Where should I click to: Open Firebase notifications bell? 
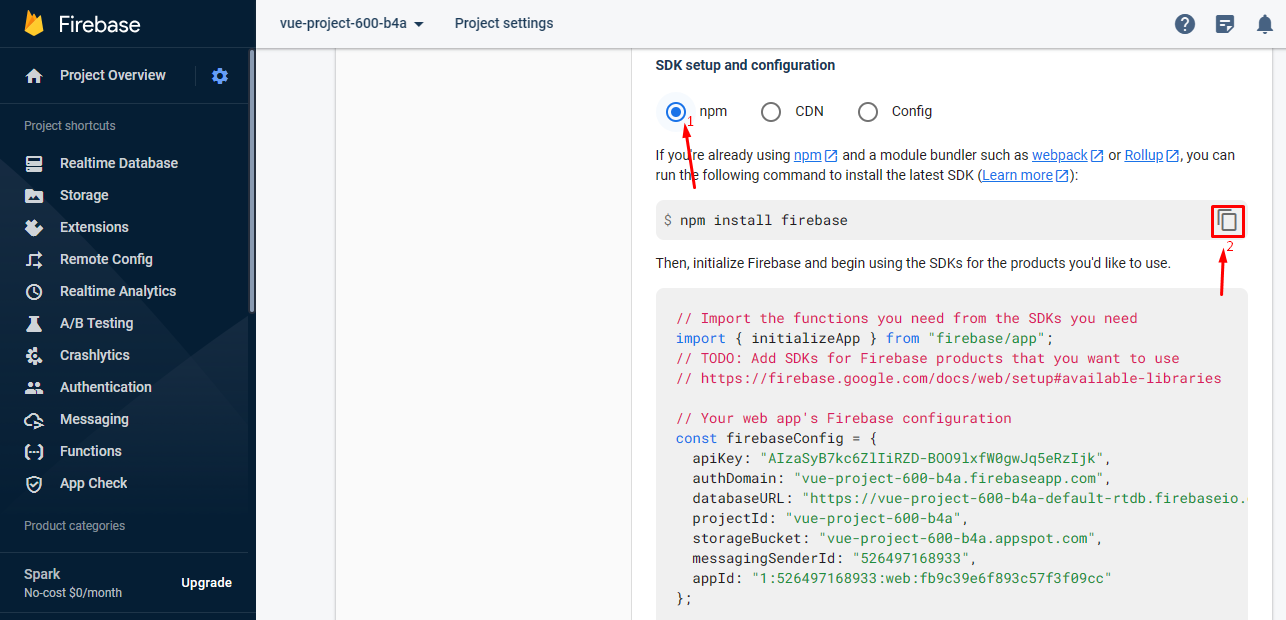[1264, 23]
